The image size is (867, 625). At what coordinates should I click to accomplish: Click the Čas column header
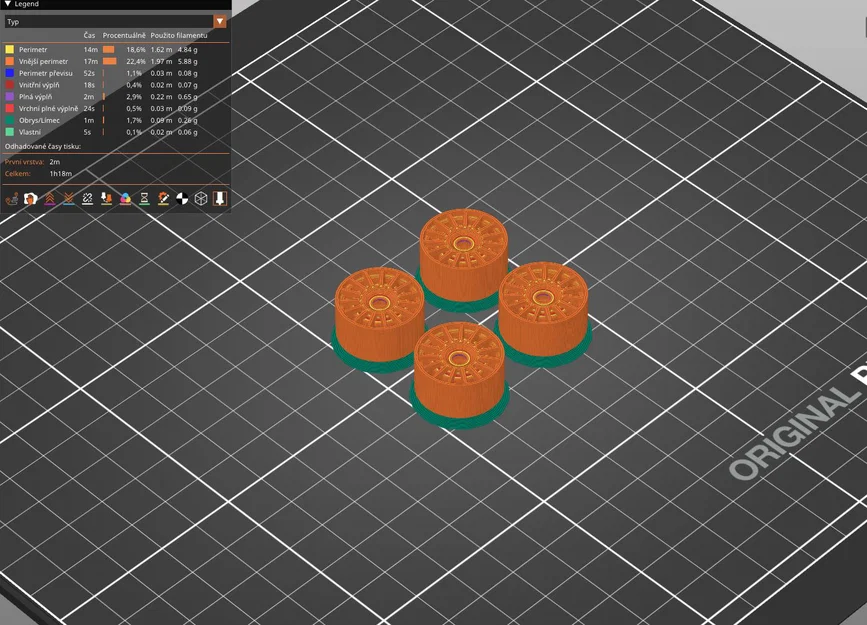point(89,35)
